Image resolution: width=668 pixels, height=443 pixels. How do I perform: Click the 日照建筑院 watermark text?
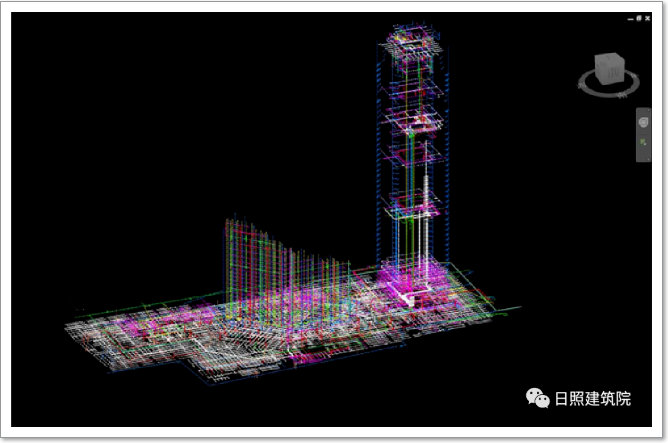[x=593, y=399]
